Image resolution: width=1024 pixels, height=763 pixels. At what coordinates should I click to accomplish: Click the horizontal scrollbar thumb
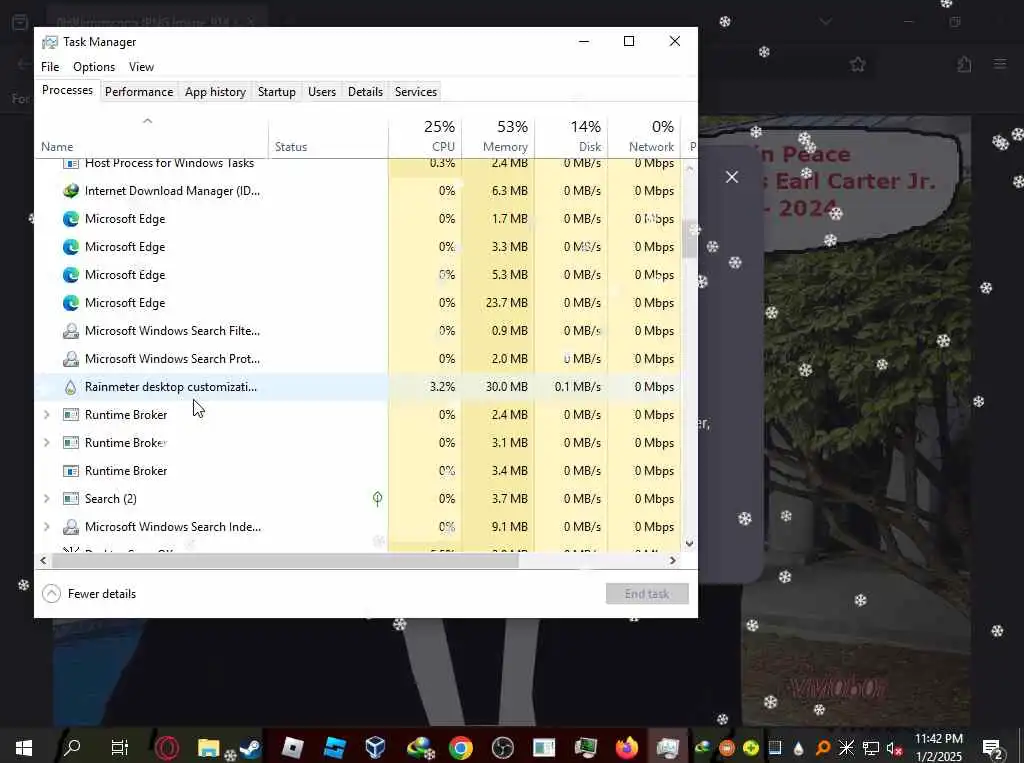[x=285, y=560]
